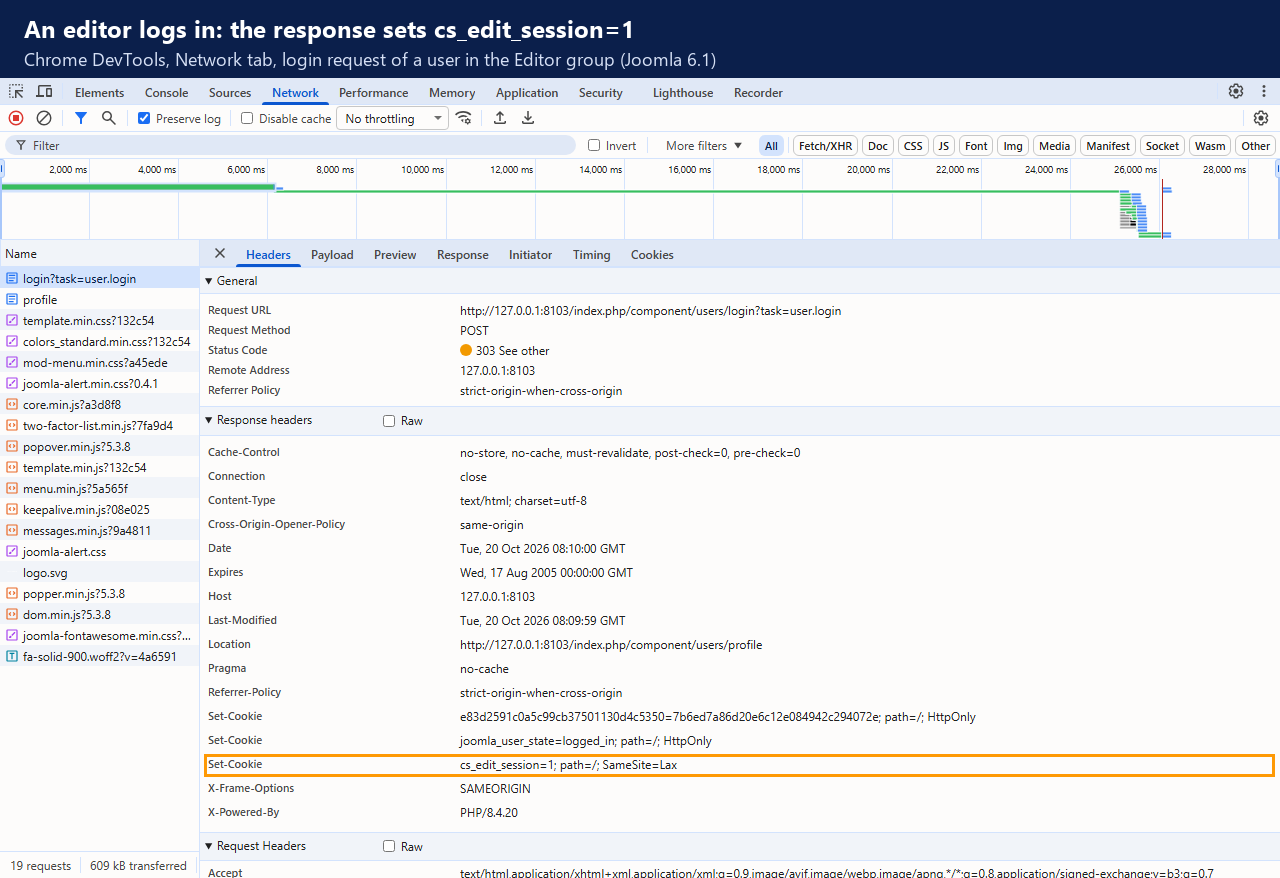Toggle the network filter funnel icon
1280x878 pixels.
pyautogui.click(x=81, y=118)
